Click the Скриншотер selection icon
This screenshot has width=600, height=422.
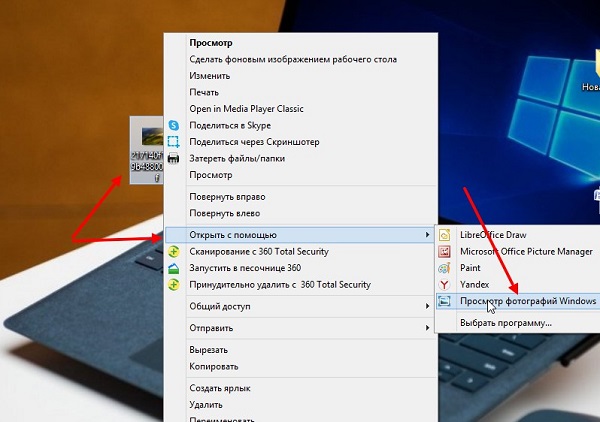click(173, 142)
